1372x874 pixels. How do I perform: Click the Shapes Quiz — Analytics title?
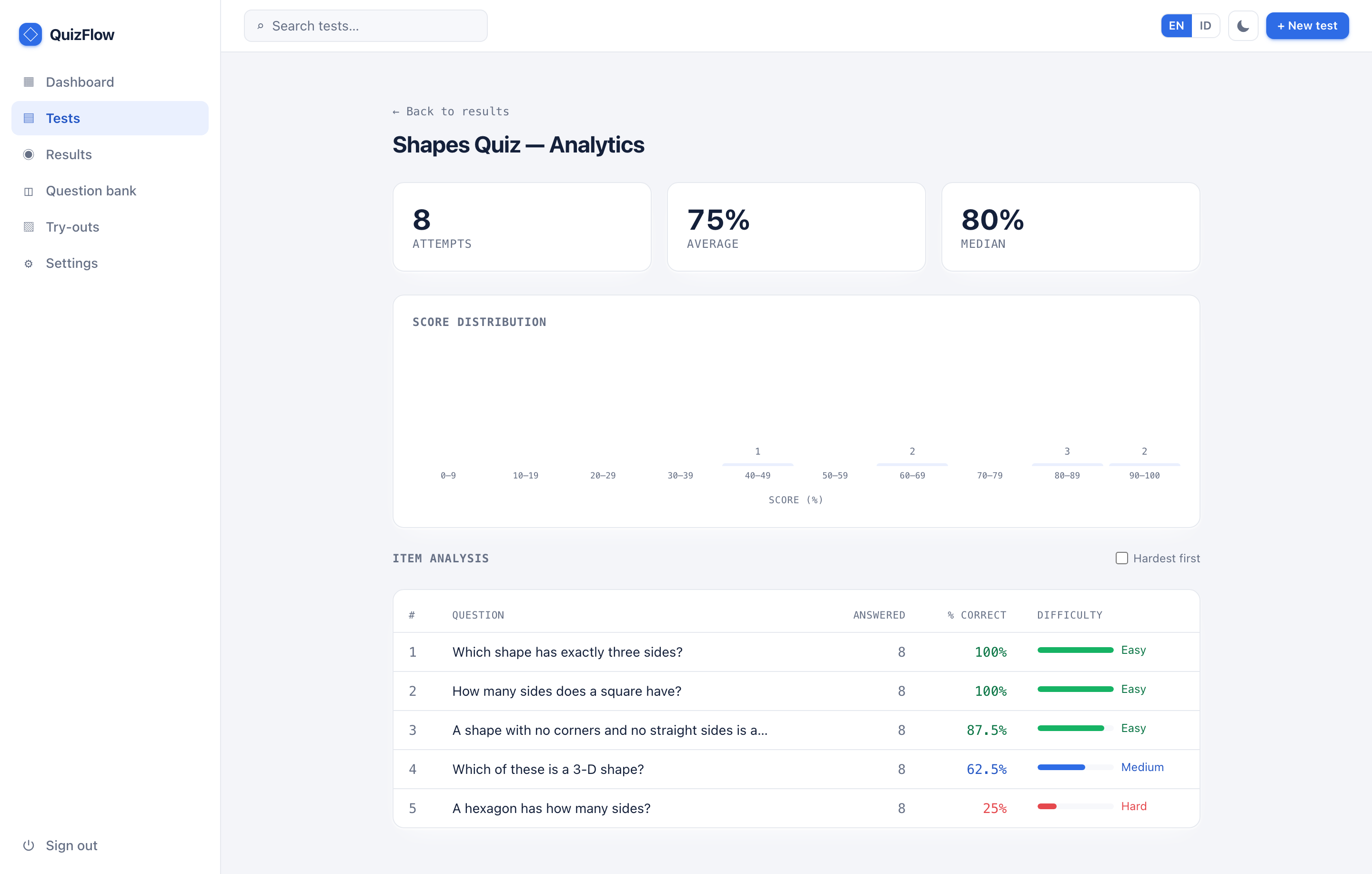[518, 145]
